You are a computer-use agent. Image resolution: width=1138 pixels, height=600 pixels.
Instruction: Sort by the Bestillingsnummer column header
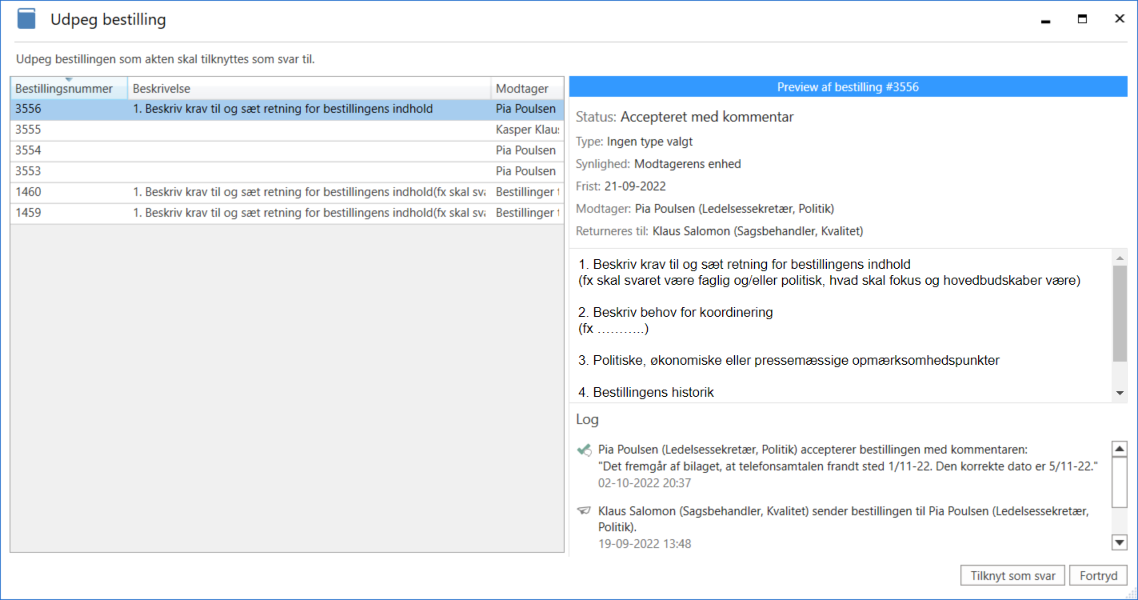pos(68,90)
